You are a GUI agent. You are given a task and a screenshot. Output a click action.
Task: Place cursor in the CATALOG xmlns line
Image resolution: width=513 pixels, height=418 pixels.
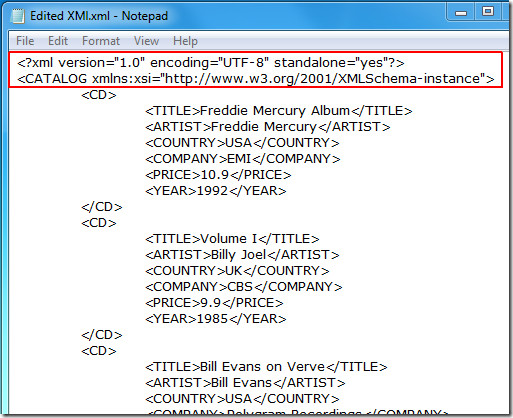coord(256,79)
